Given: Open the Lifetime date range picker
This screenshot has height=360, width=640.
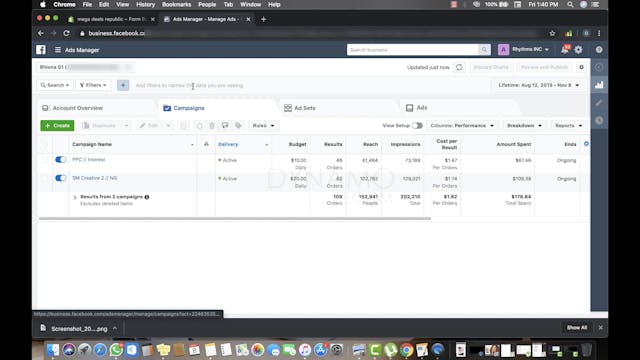Looking at the screenshot, I should (x=538, y=85).
